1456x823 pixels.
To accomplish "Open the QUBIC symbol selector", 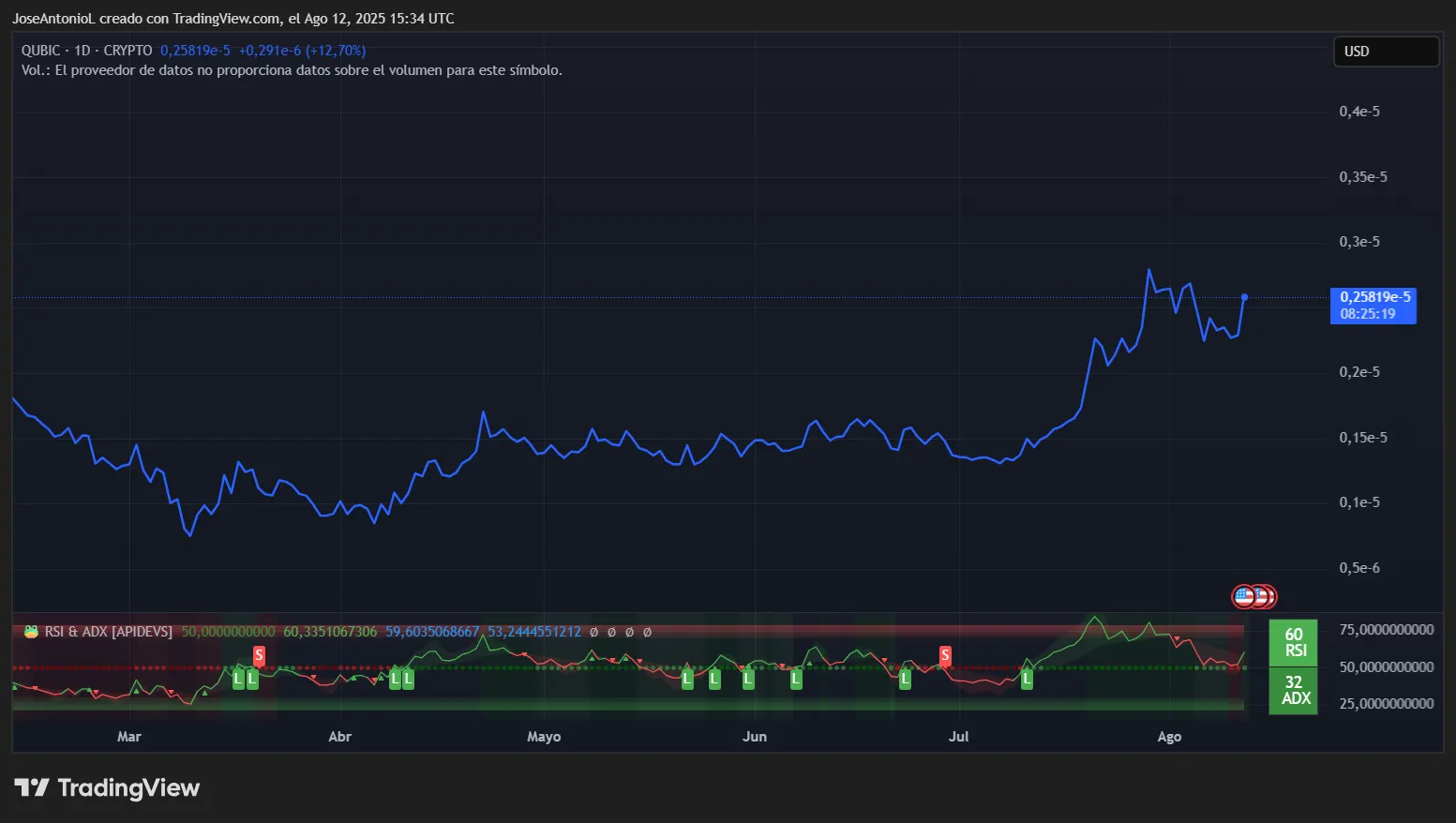I will pyautogui.click(x=40, y=51).
